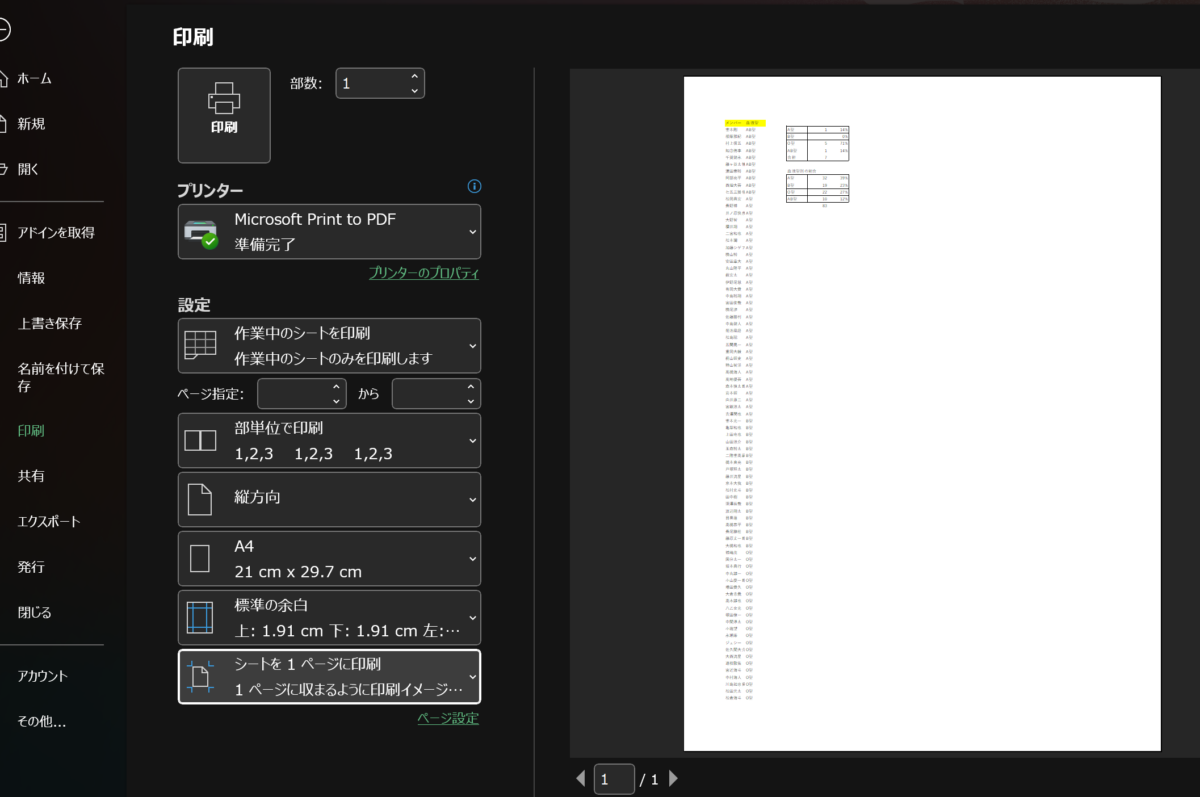The height and width of the screenshot is (797, 1200).
Task: Click the right arrow to go to next page
Action: coord(673,778)
